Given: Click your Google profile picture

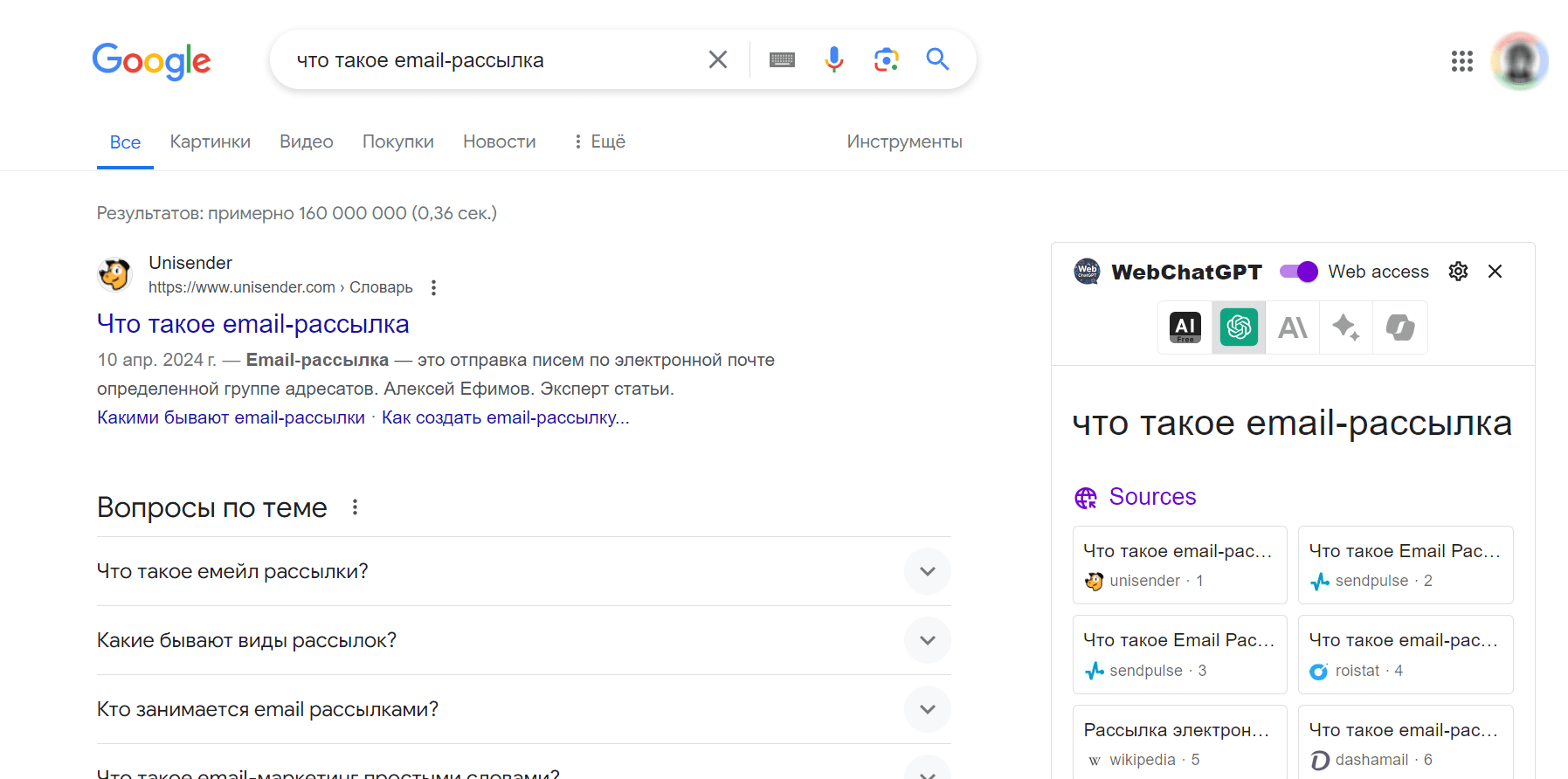Looking at the screenshot, I should (x=1518, y=60).
